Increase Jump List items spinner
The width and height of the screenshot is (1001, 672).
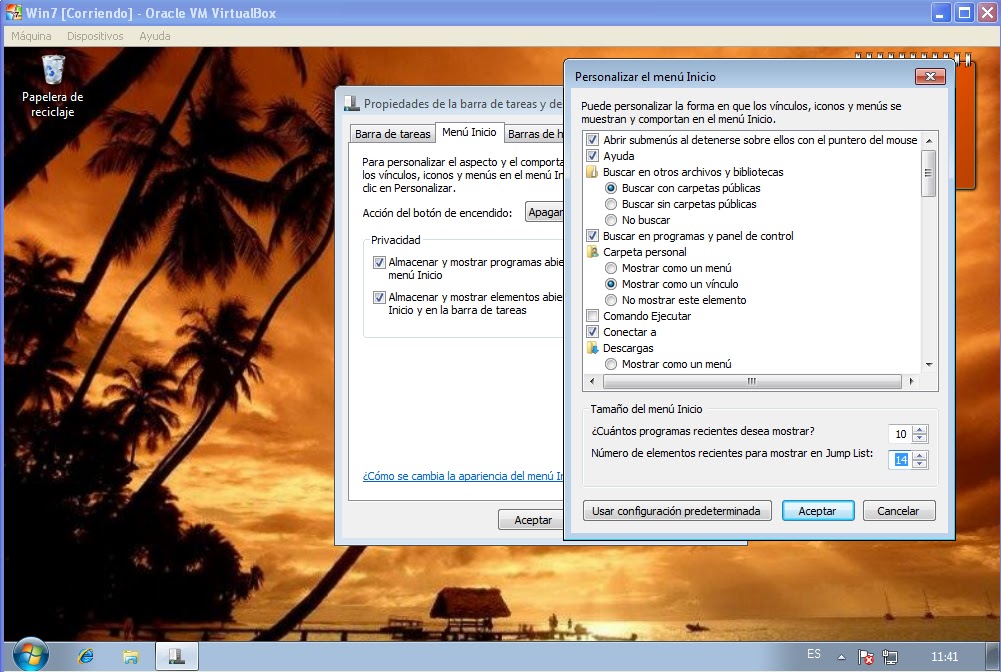point(919,455)
